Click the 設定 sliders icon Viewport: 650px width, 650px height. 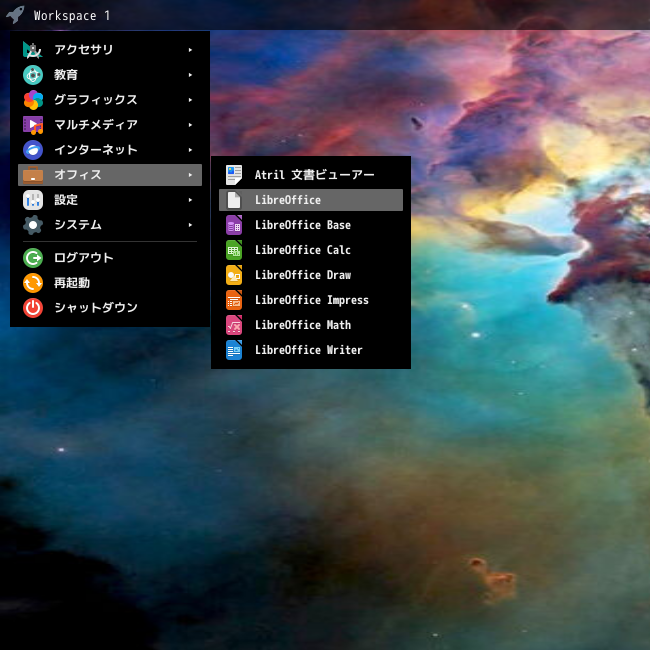pos(33,200)
